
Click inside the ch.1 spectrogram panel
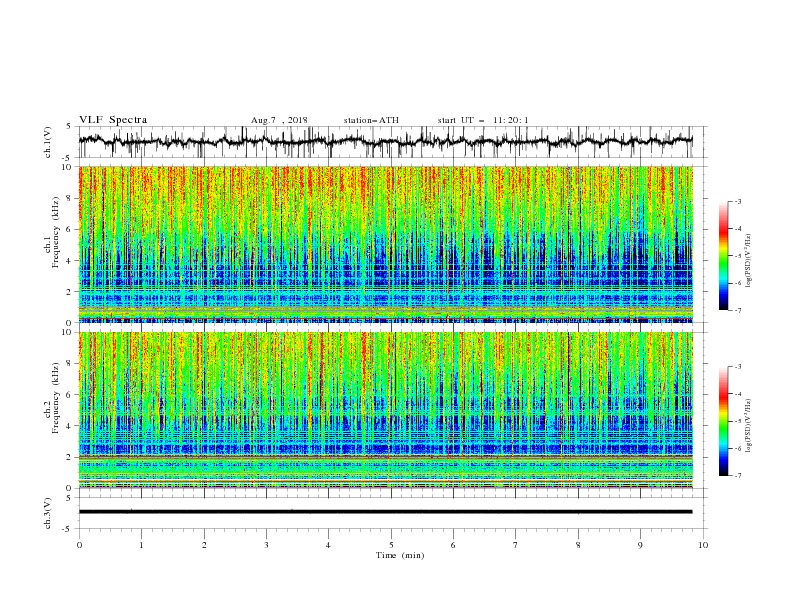(385, 244)
